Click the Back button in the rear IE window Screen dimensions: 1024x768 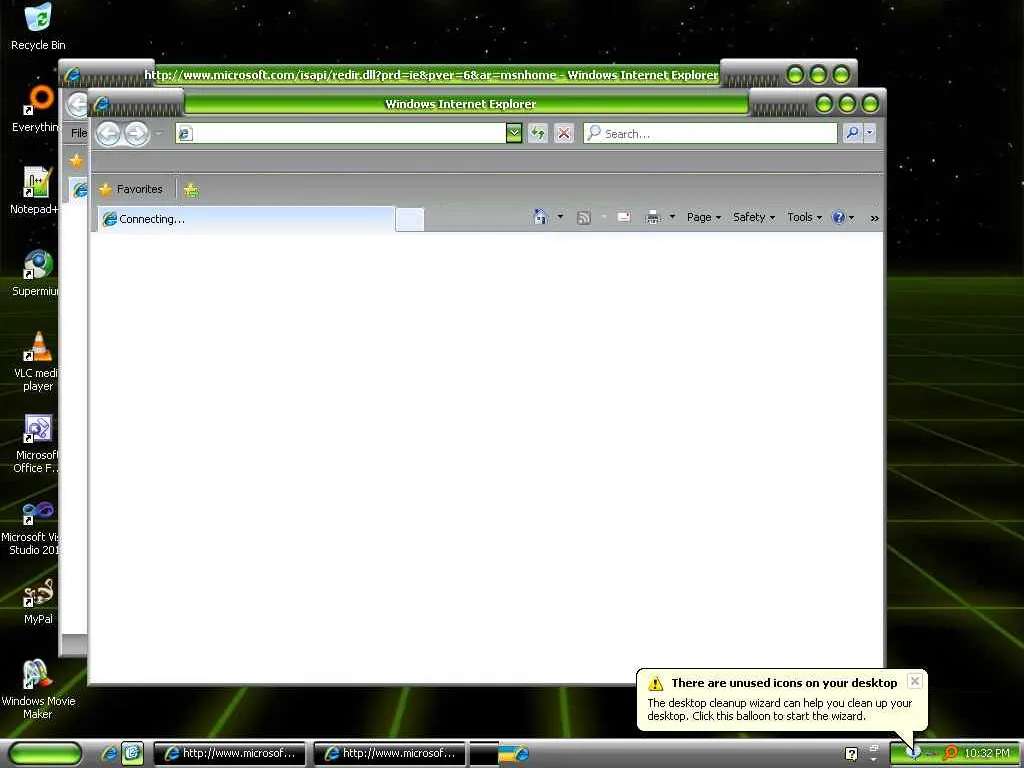[x=78, y=104]
